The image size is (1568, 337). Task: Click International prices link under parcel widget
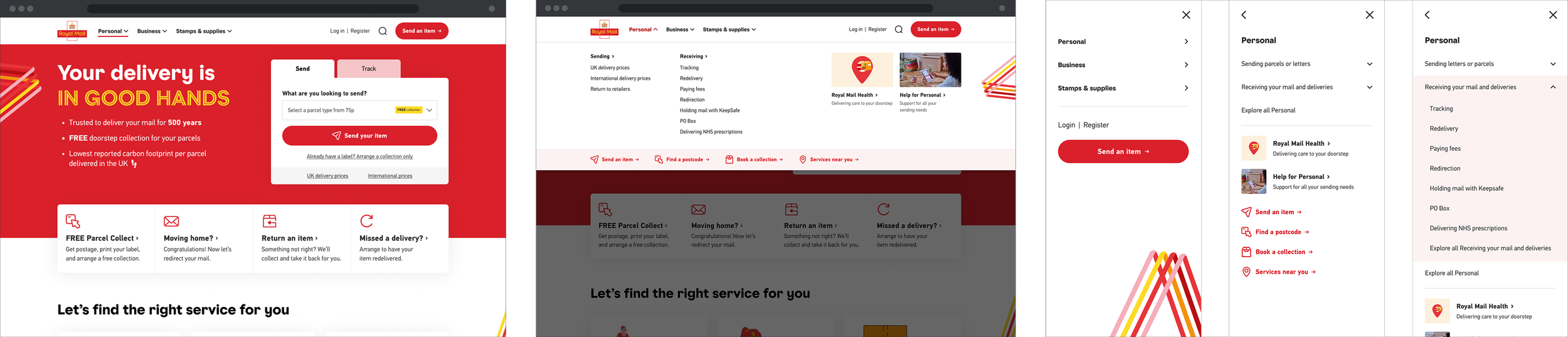tap(390, 176)
